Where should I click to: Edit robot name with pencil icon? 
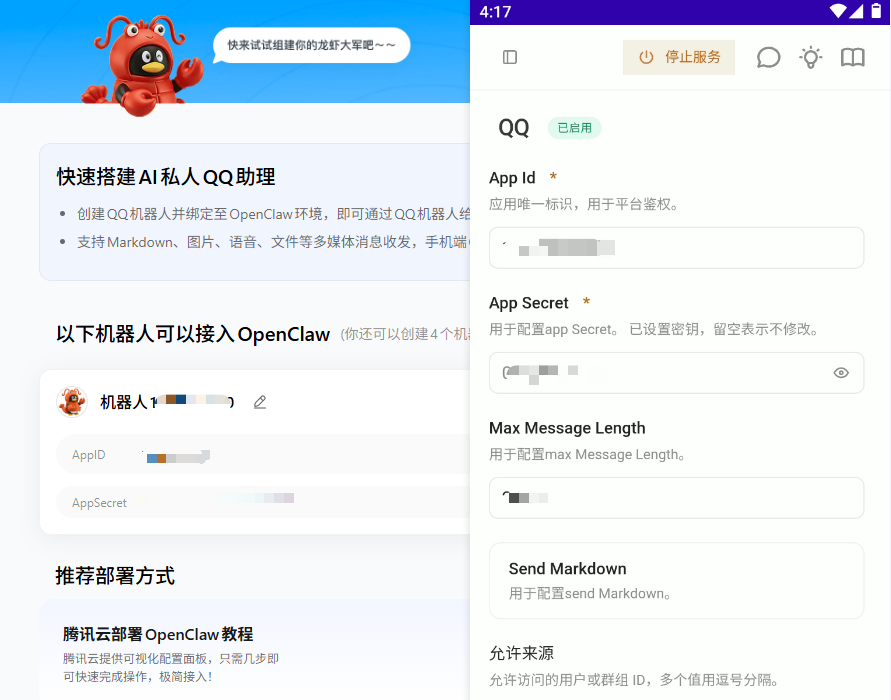[260, 402]
